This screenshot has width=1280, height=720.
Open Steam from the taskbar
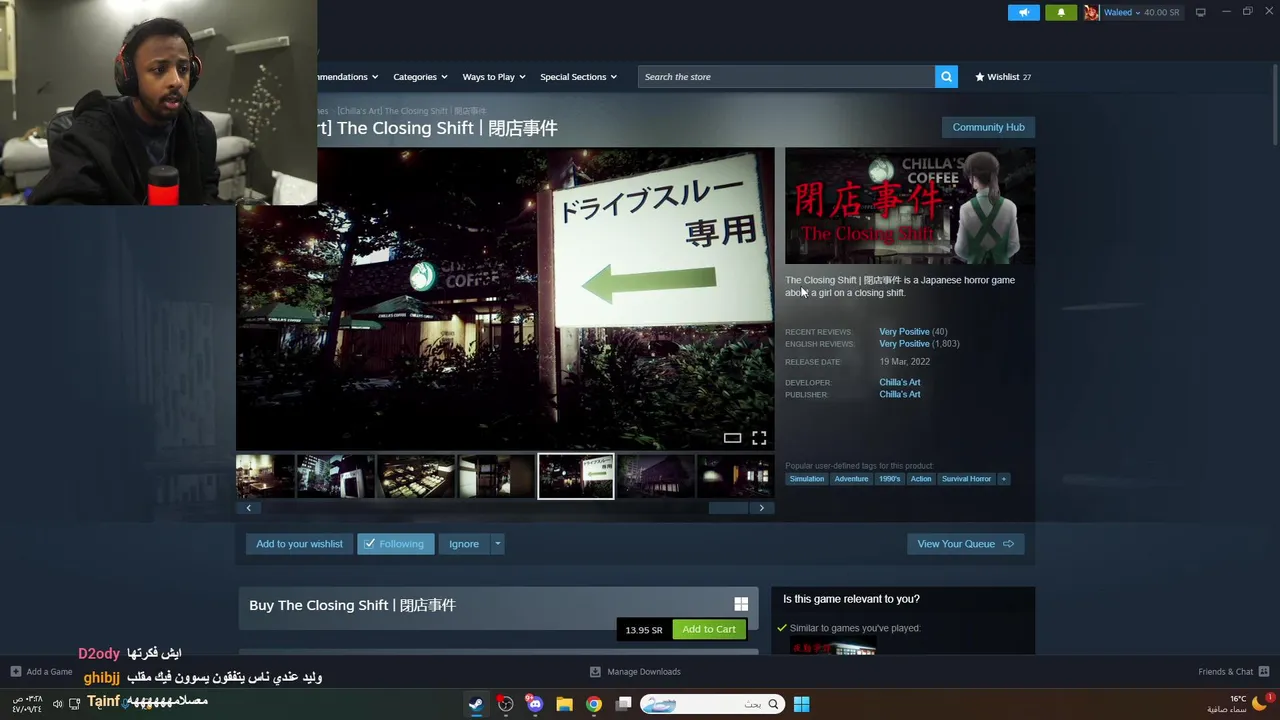tap(476, 704)
